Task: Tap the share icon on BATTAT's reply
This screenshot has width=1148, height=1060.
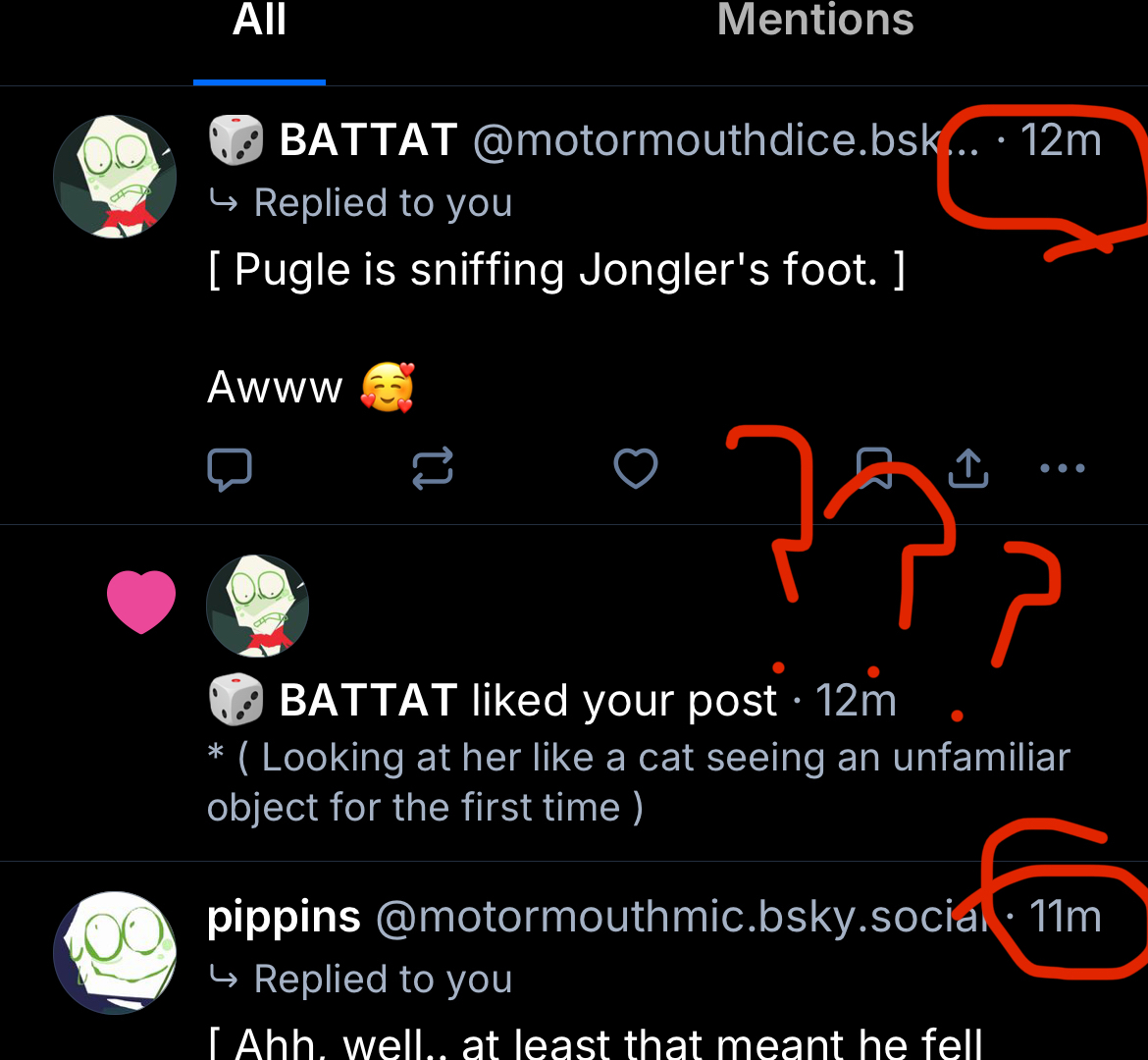Action: [968, 468]
